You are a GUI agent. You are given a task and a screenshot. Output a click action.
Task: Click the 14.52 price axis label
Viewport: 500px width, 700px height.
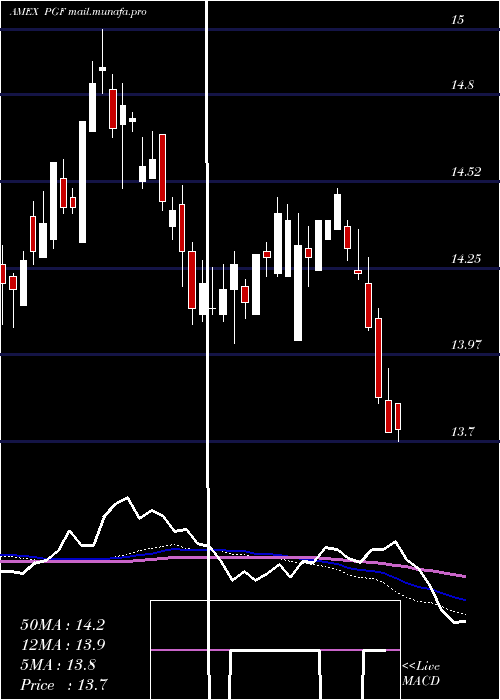point(466,172)
